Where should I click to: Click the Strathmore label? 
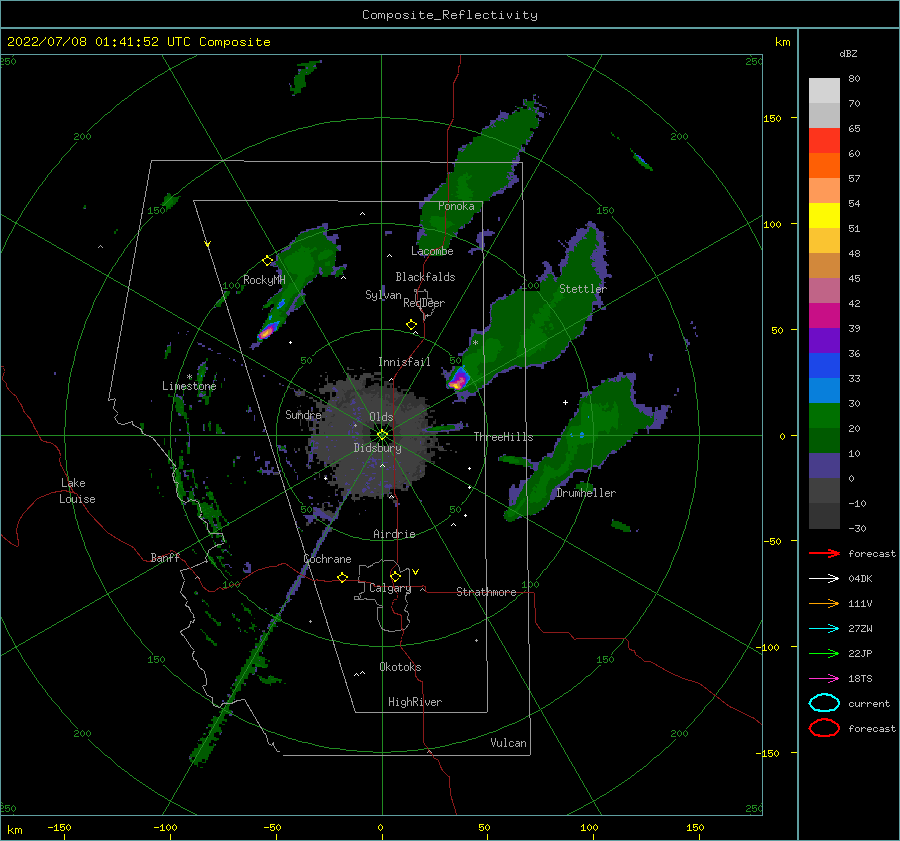486,592
